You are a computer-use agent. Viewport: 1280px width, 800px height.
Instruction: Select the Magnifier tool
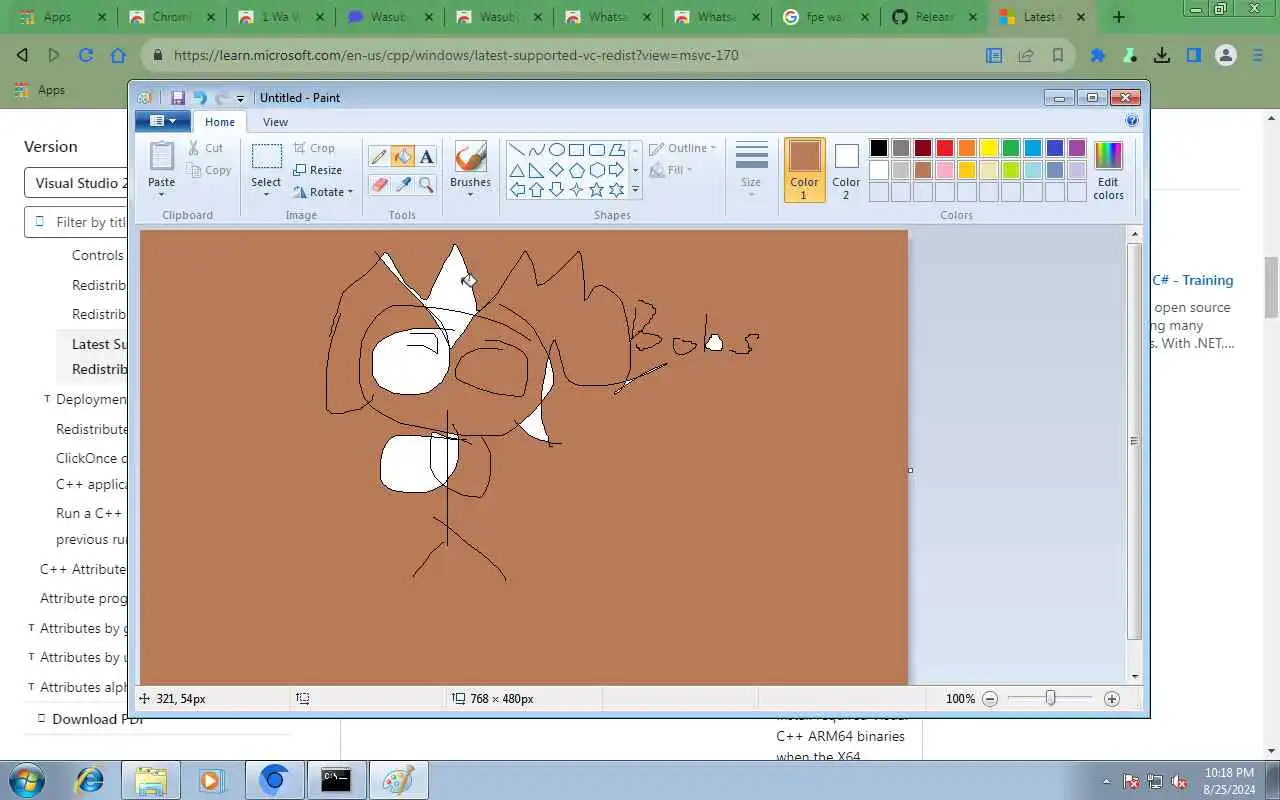click(427, 184)
